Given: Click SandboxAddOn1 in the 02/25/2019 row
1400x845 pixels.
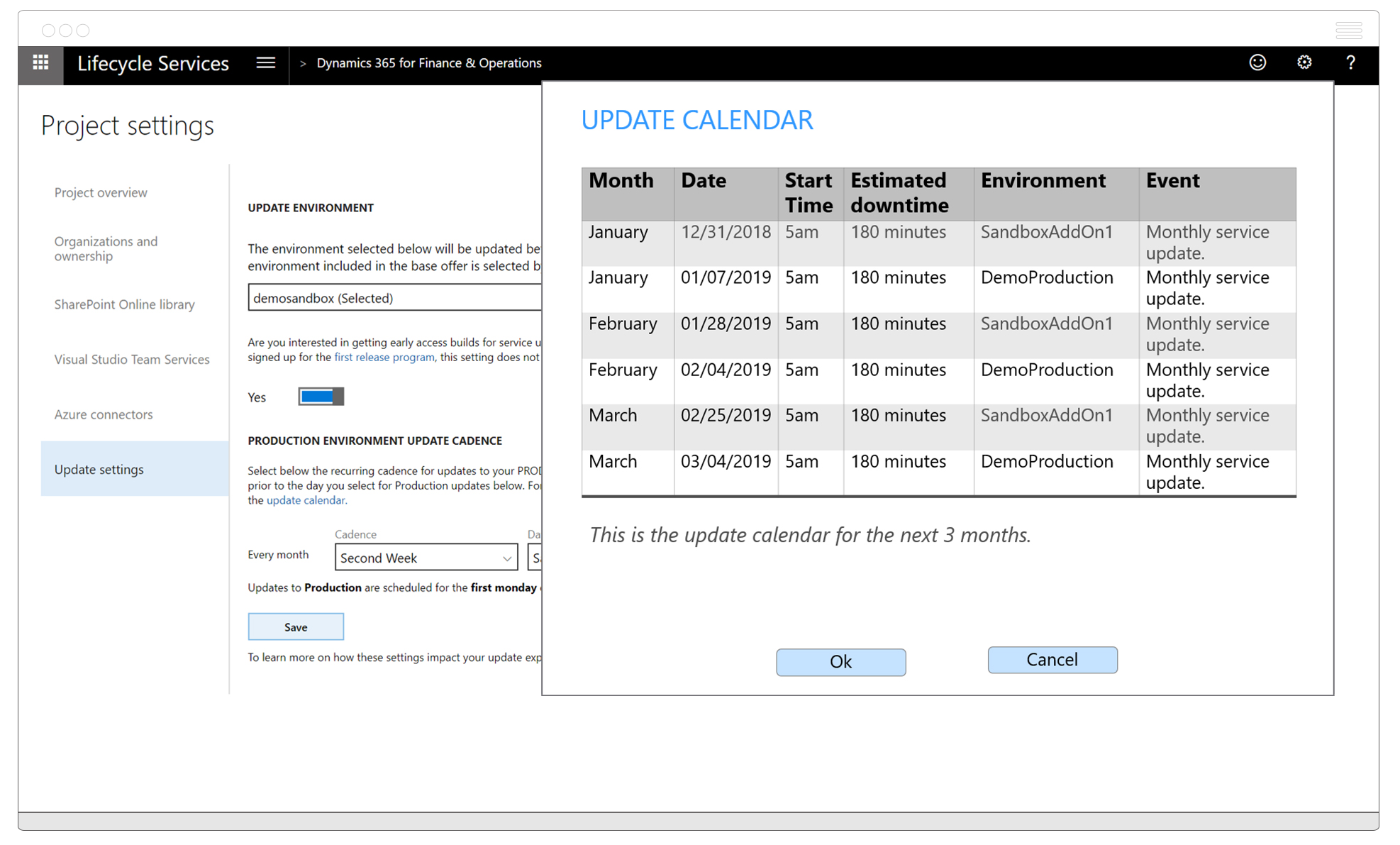Looking at the screenshot, I should click(x=1047, y=415).
